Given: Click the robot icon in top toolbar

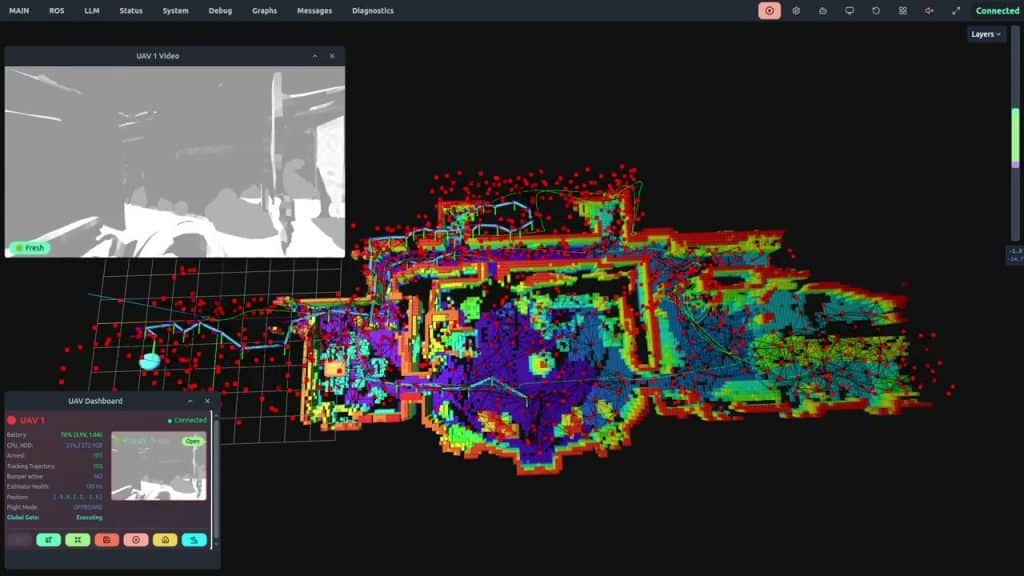Looking at the screenshot, I should click(x=822, y=11).
